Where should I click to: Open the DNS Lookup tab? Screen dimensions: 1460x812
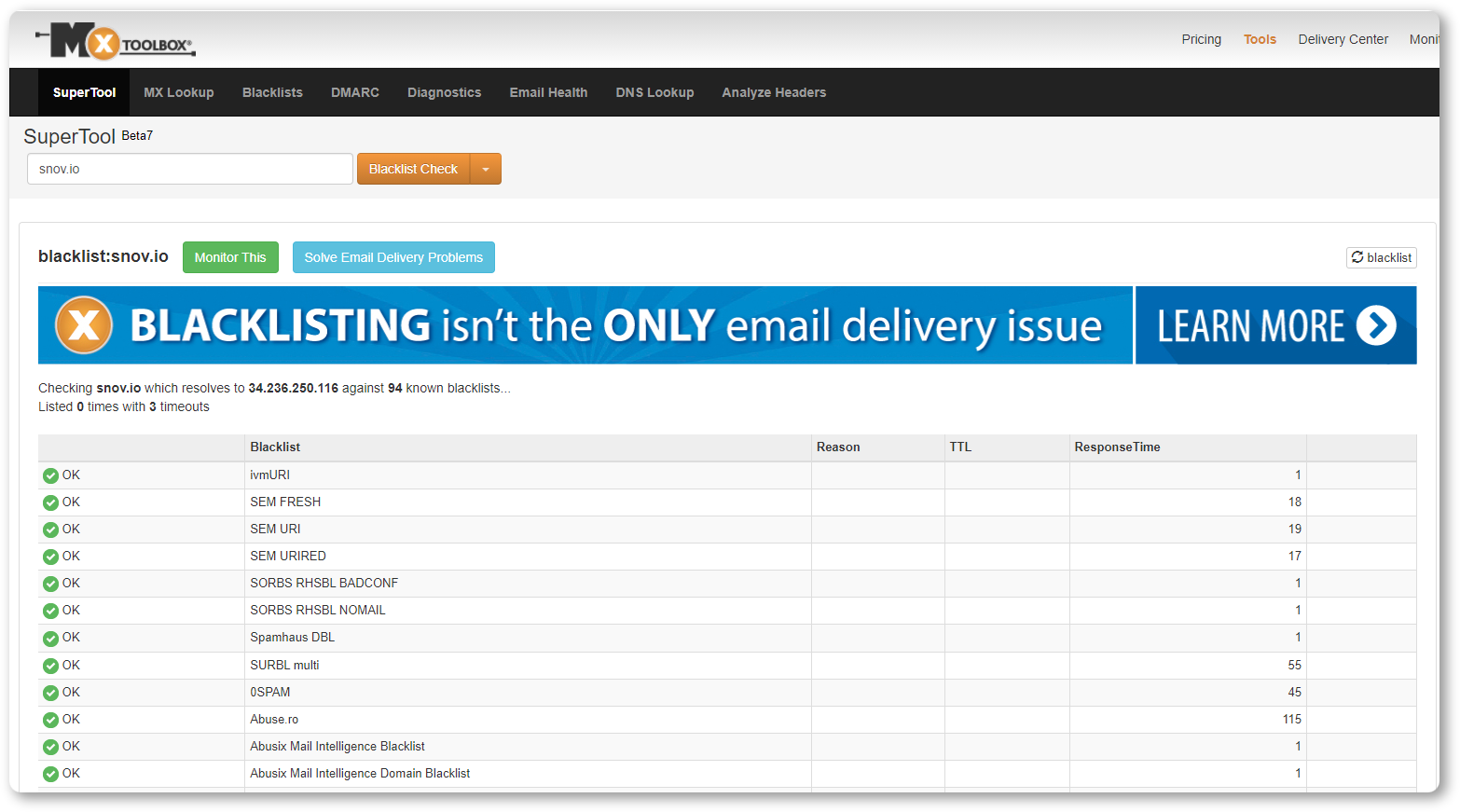pyautogui.click(x=654, y=92)
